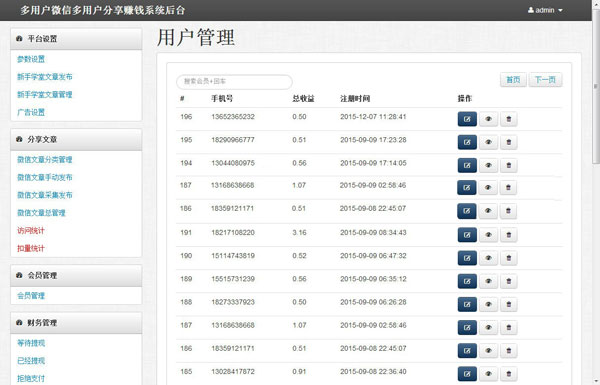
Task: Click the 注册时间 column header
Action: point(355,99)
